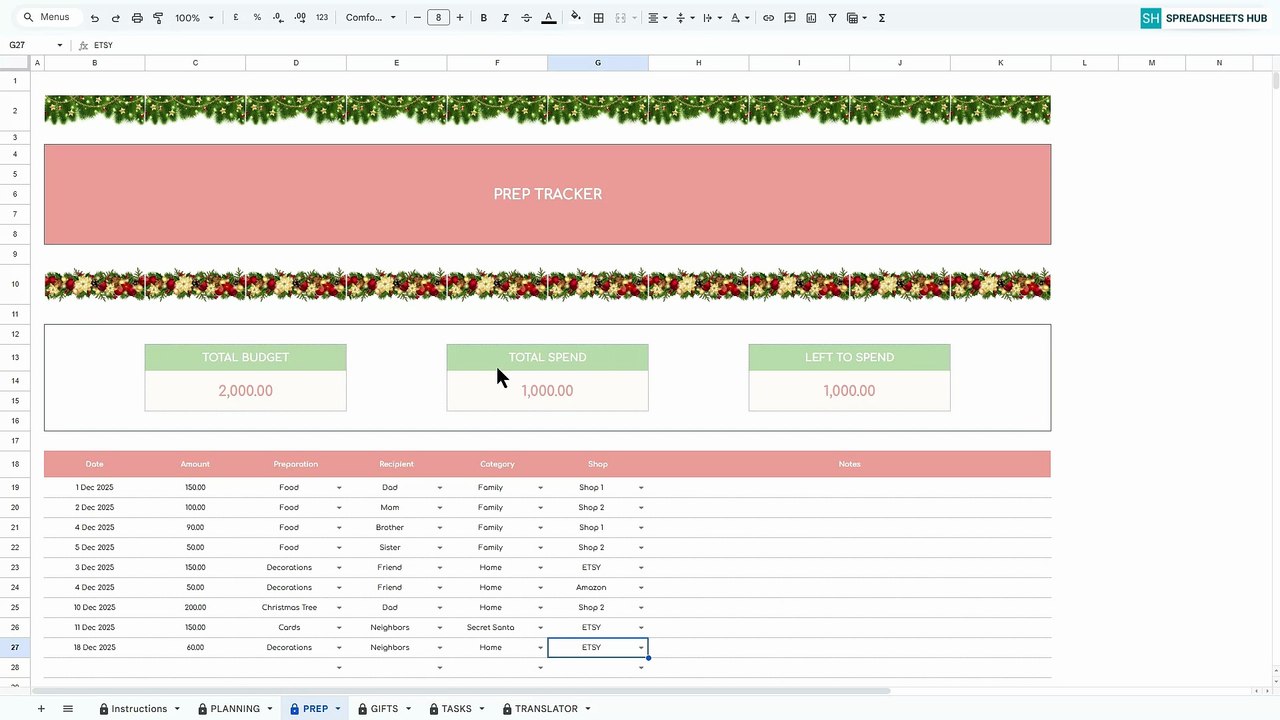This screenshot has width=1280, height=720.
Task: Insert a link
Action: click(x=768, y=18)
